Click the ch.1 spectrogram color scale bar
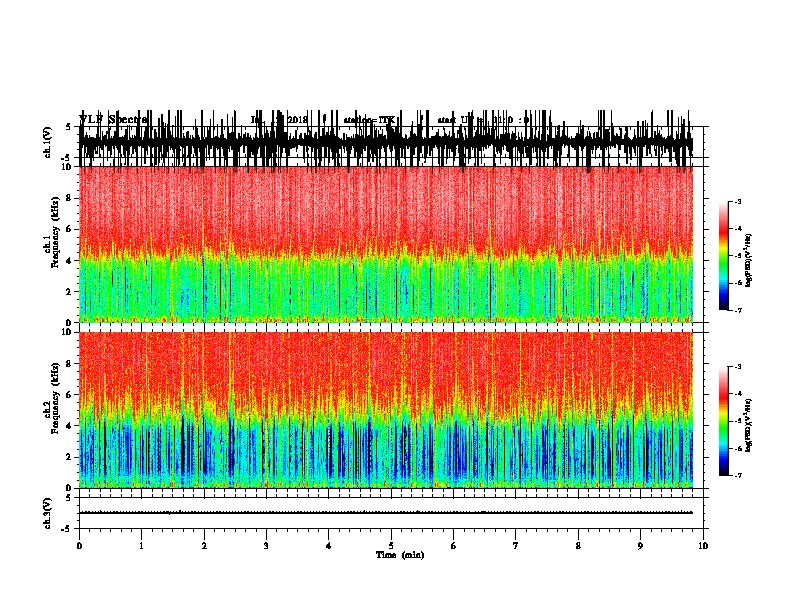The image size is (792, 612). pos(724,256)
